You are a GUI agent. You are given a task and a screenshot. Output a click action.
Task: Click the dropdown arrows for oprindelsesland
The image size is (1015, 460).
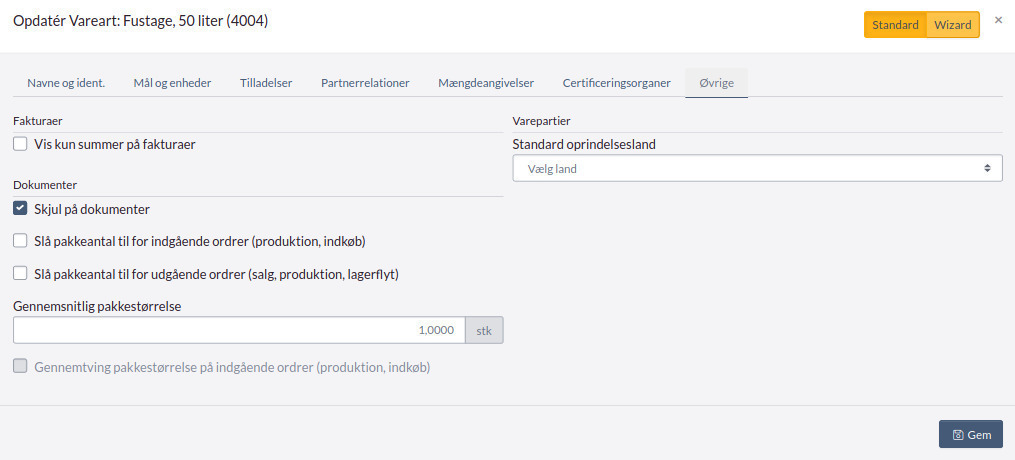pyautogui.click(x=987, y=169)
